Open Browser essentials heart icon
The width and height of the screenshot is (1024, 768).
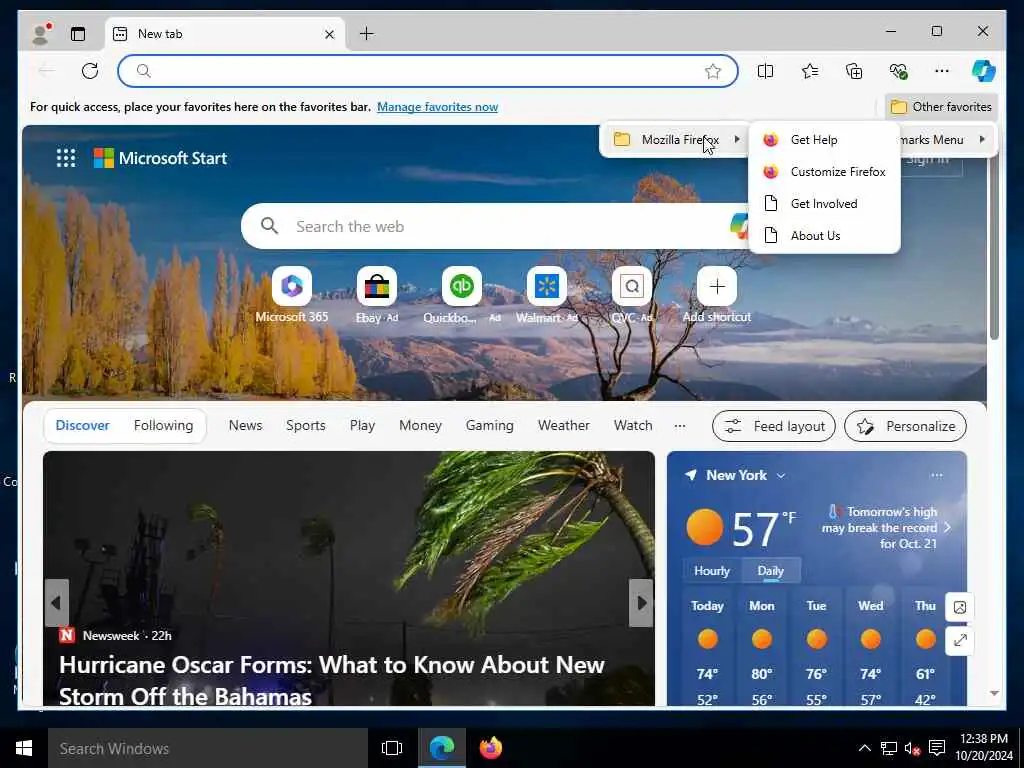click(x=899, y=71)
